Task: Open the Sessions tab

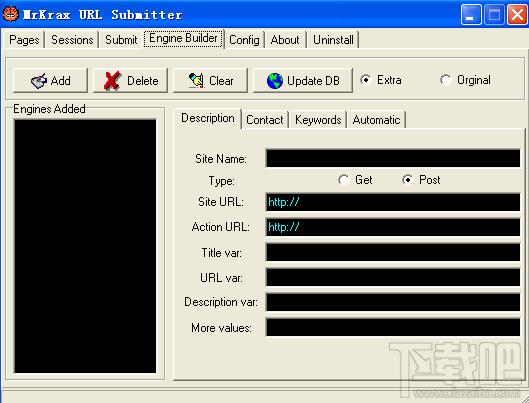Action: 72,40
